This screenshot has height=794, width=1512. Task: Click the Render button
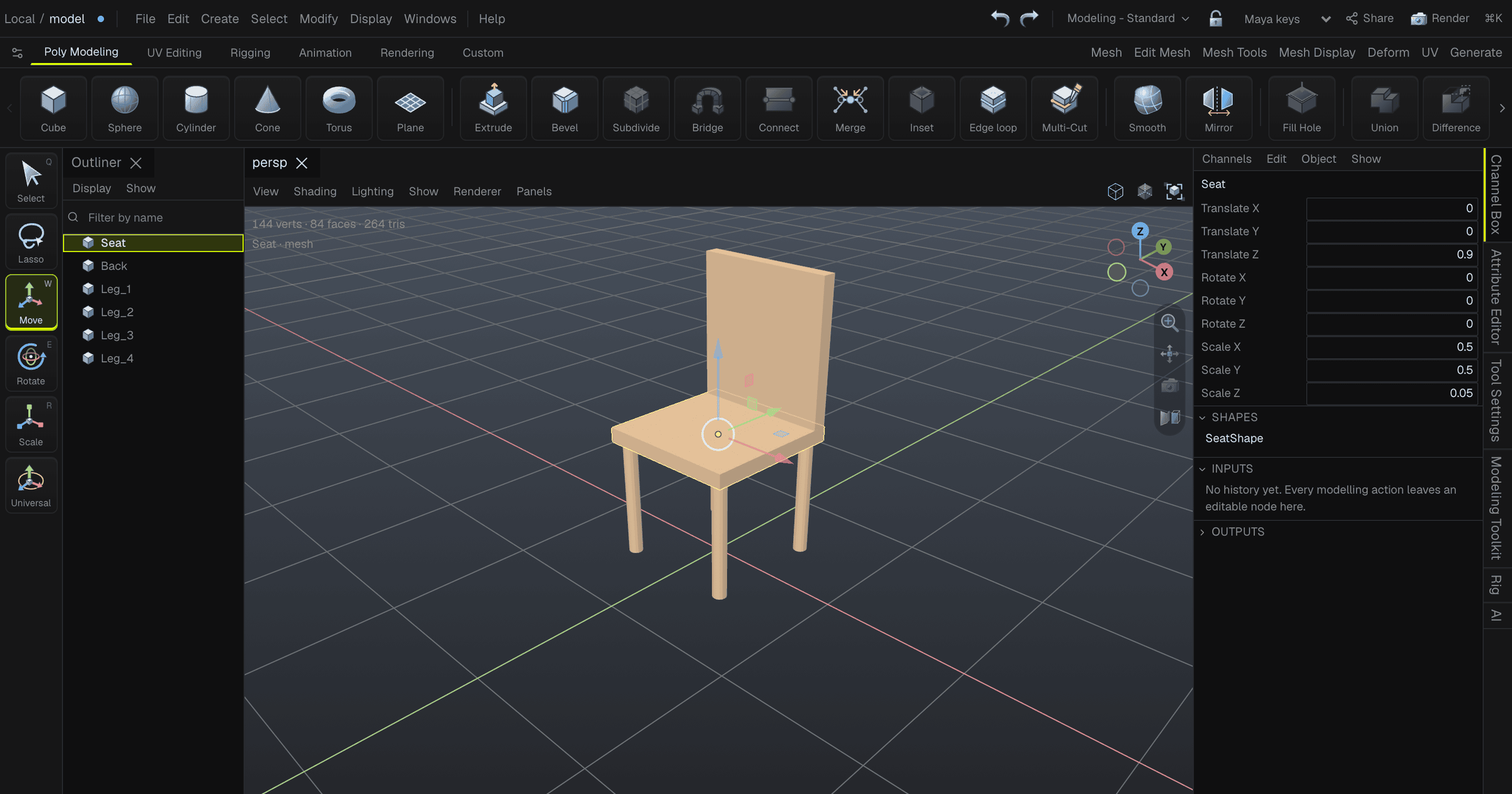(1440, 18)
